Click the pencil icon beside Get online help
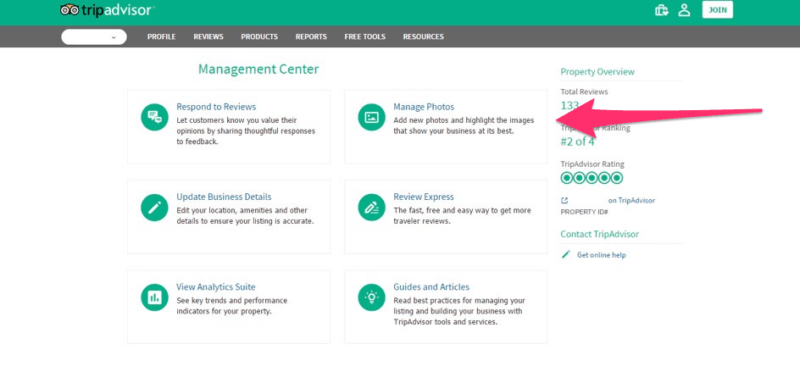Screen dimensions: 800x372 [565, 254]
